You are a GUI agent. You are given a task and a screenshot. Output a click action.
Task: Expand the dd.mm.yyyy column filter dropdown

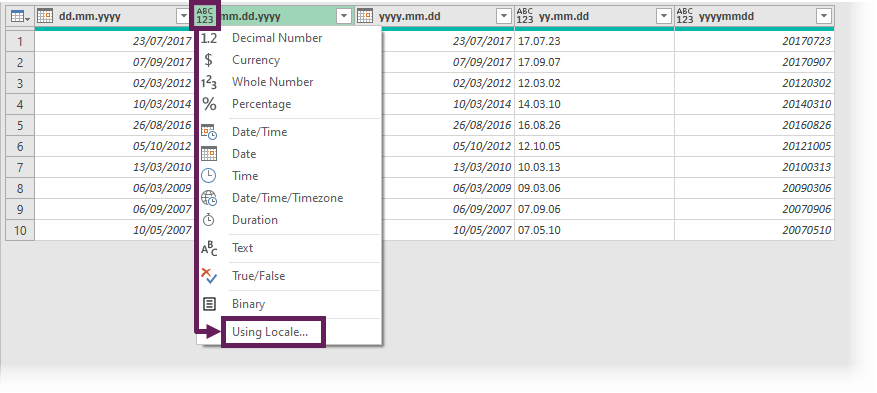(x=183, y=17)
